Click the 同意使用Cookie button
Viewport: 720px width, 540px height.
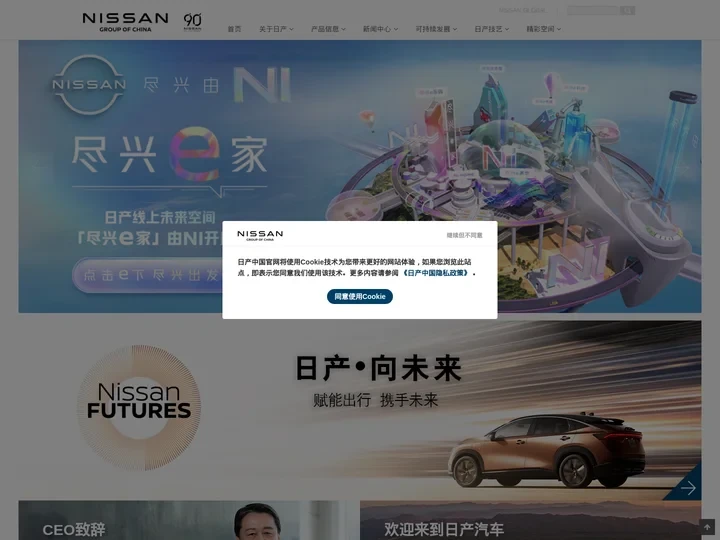(x=360, y=297)
